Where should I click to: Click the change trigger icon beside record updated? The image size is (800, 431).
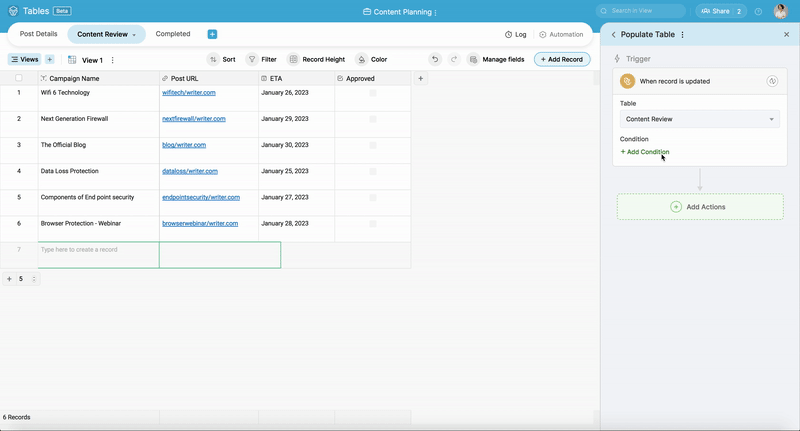(x=772, y=81)
